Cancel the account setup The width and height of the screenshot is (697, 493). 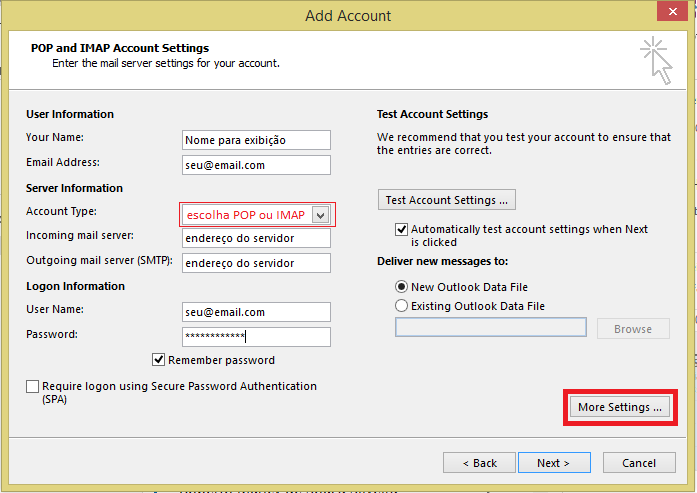coord(639,463)
